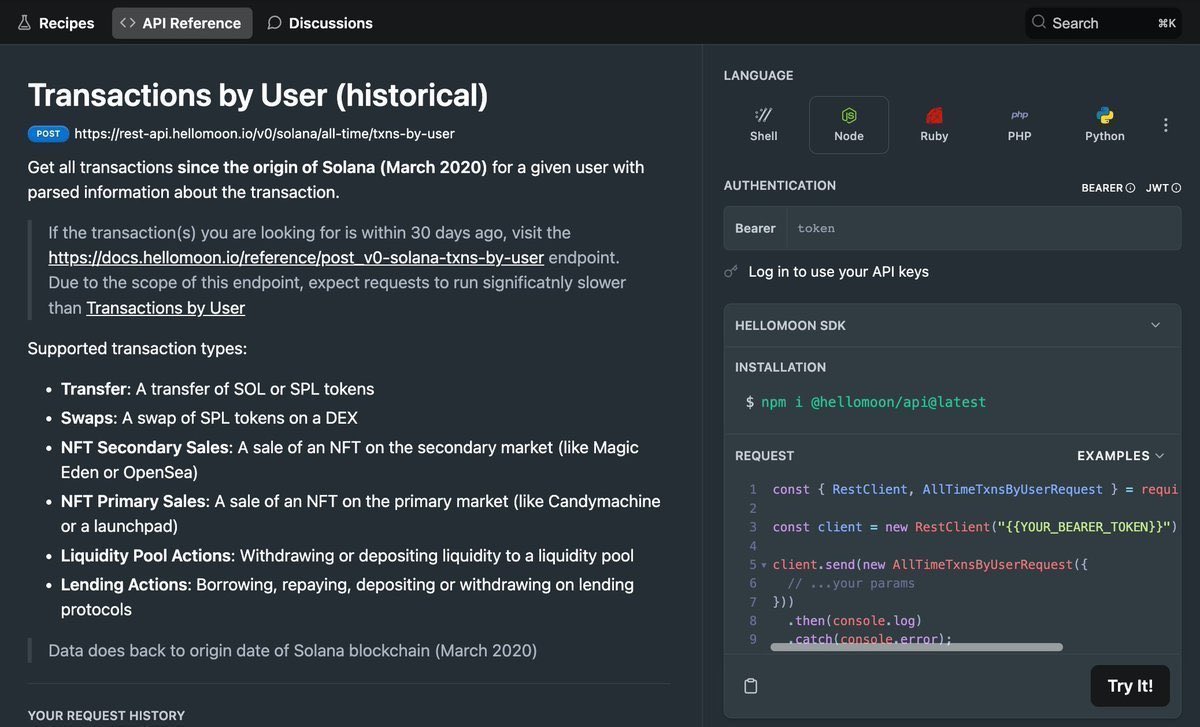Choose Python as the language
Viewport: 1200px width, 727px height.
[x=1105, y=125]
